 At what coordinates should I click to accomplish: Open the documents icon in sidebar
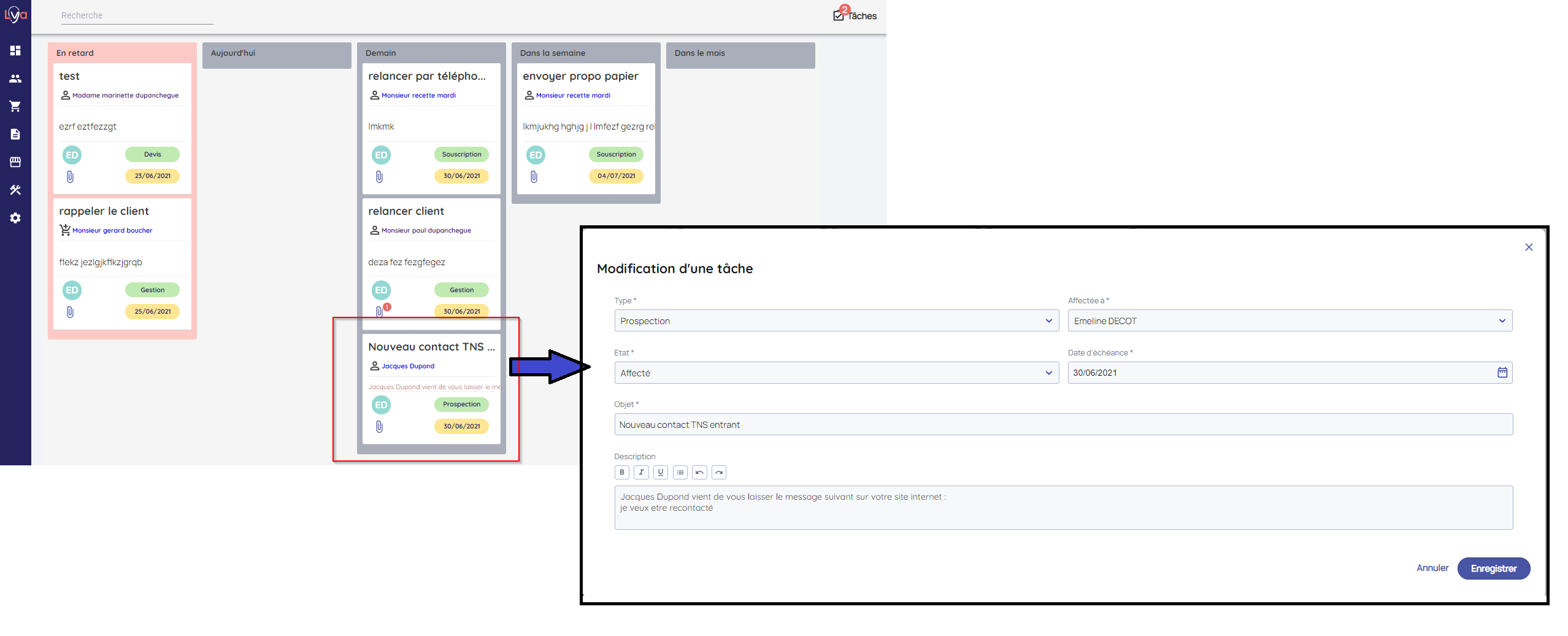(15, 134)
